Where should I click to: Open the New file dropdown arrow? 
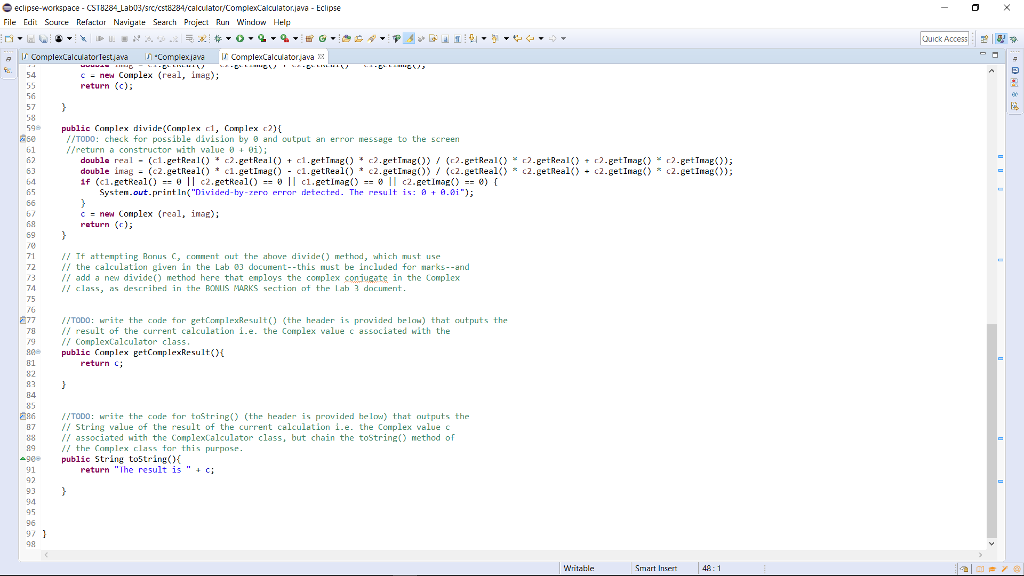point(20,39)
